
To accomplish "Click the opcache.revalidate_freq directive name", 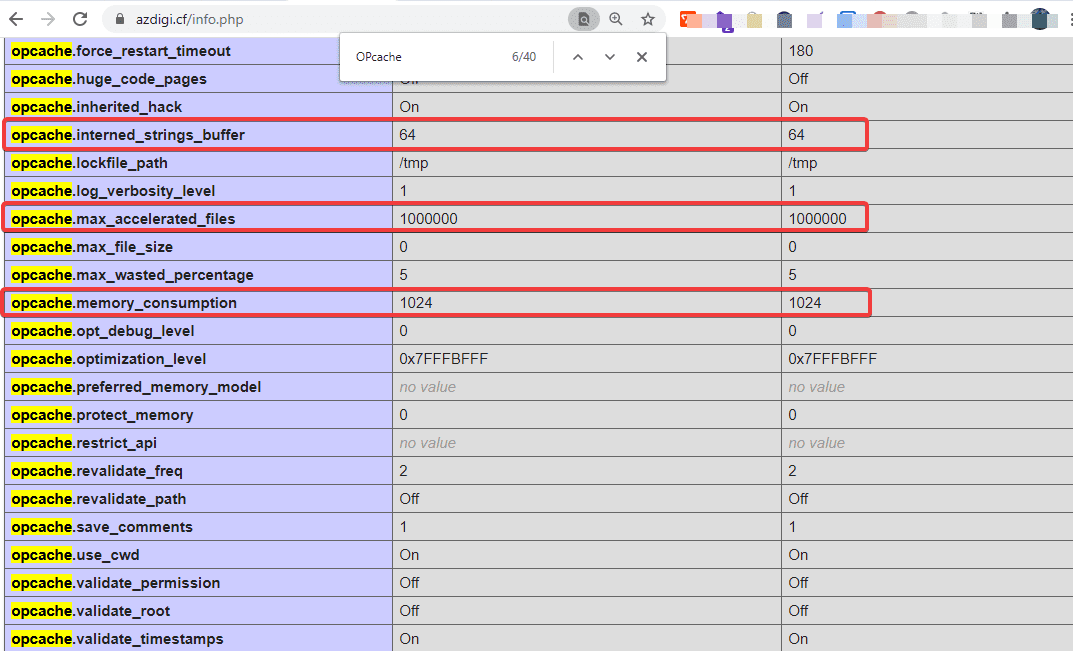I will [97, 471].
